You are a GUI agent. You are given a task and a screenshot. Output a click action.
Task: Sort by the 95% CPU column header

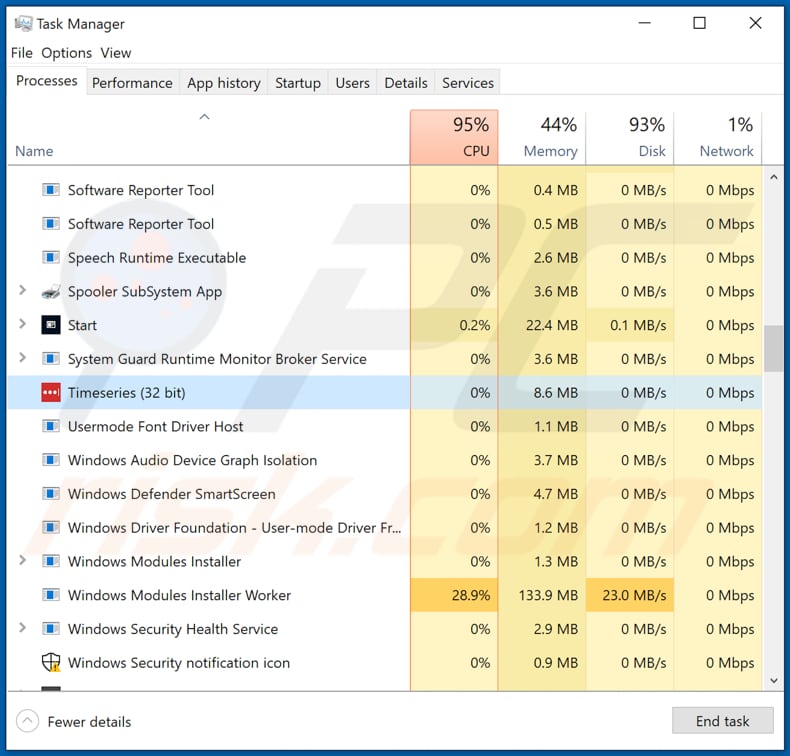[x=454, y=137]
